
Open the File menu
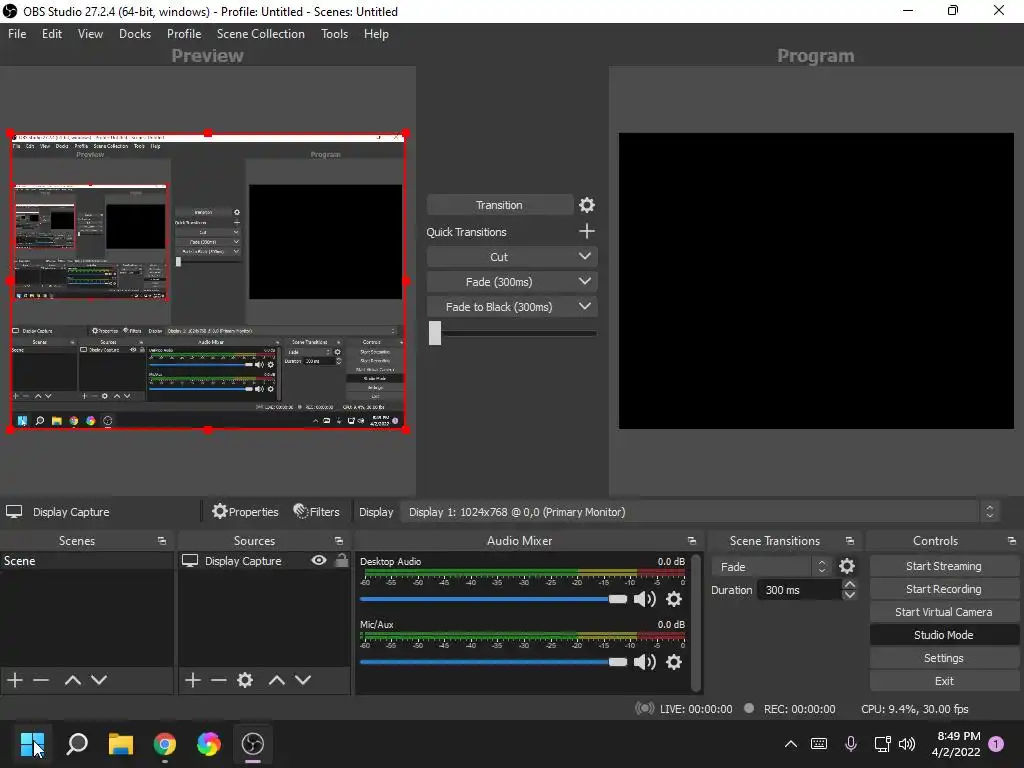[x=17, y=34]
